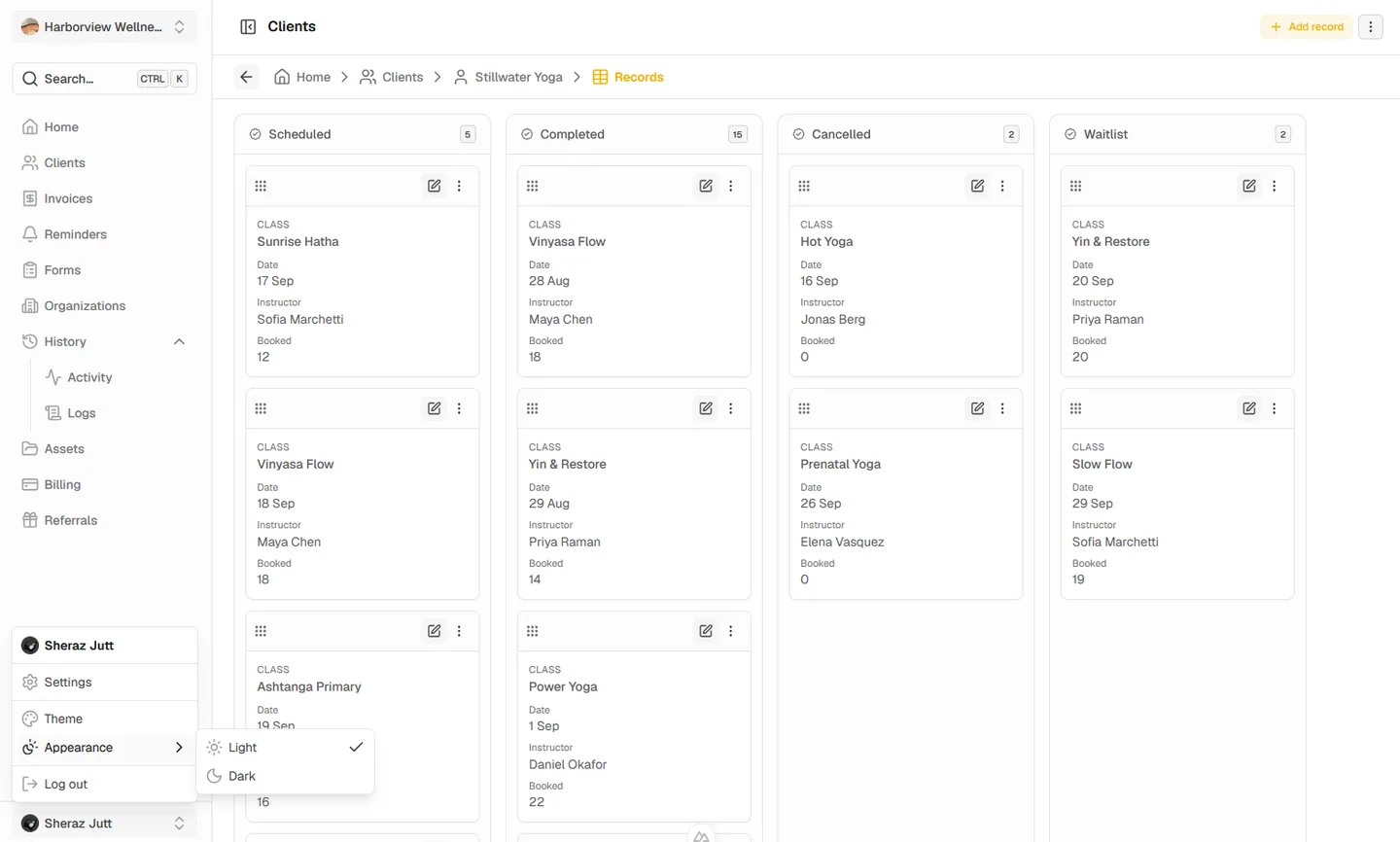
Task: Open Invoices in the sidebar
Action: (104, 198)
